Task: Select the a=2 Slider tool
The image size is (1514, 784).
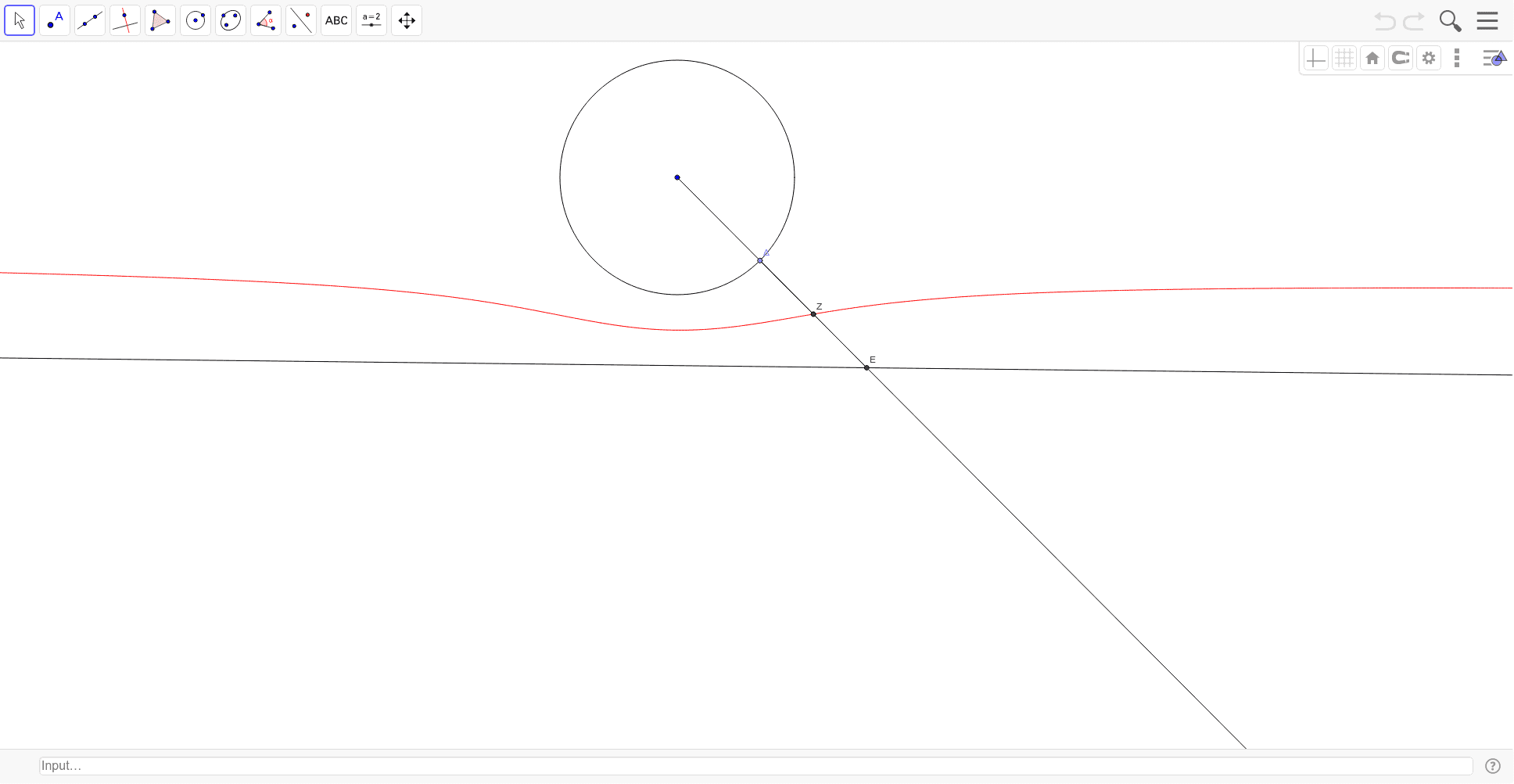Action: click(x=371, y=20)
